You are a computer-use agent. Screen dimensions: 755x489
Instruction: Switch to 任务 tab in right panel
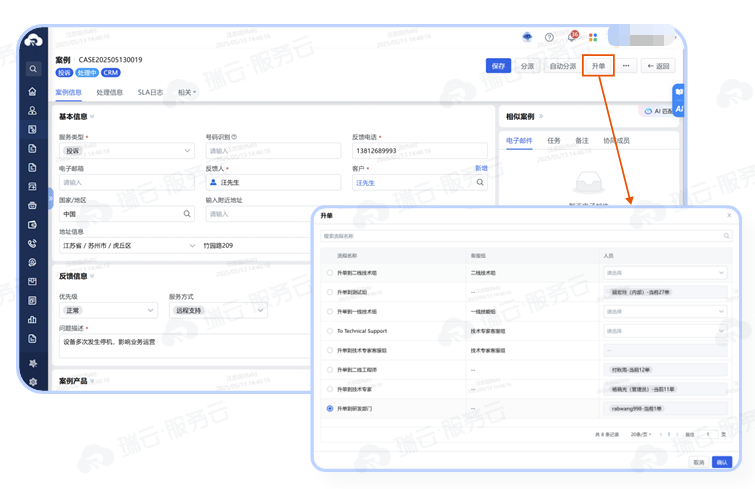554,141
